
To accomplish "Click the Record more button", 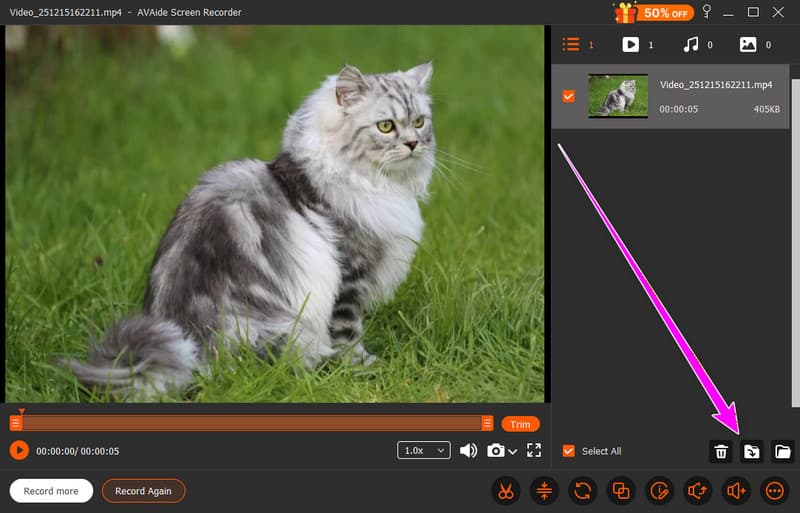I will click(x=51, y=491).
